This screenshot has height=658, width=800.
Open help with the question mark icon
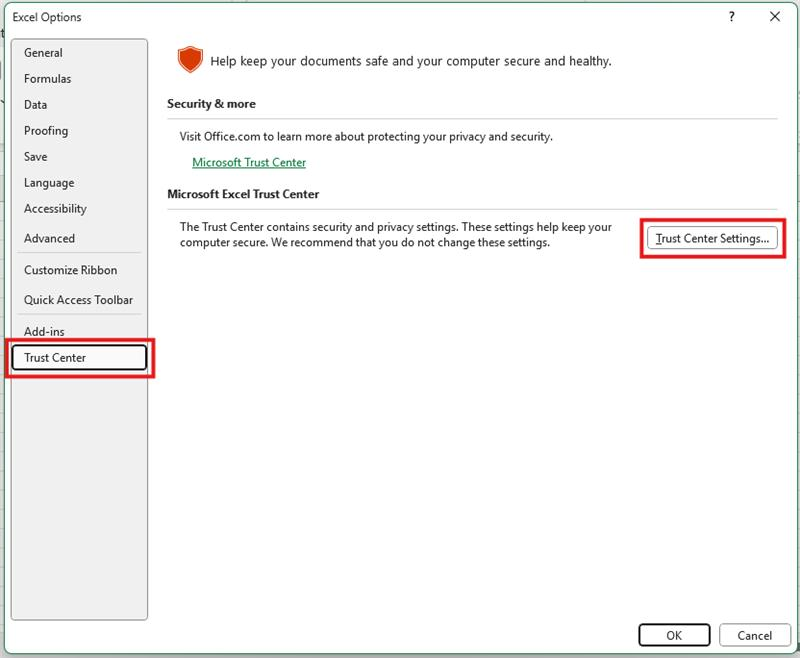pyautogui.click(x=732, y=17)
